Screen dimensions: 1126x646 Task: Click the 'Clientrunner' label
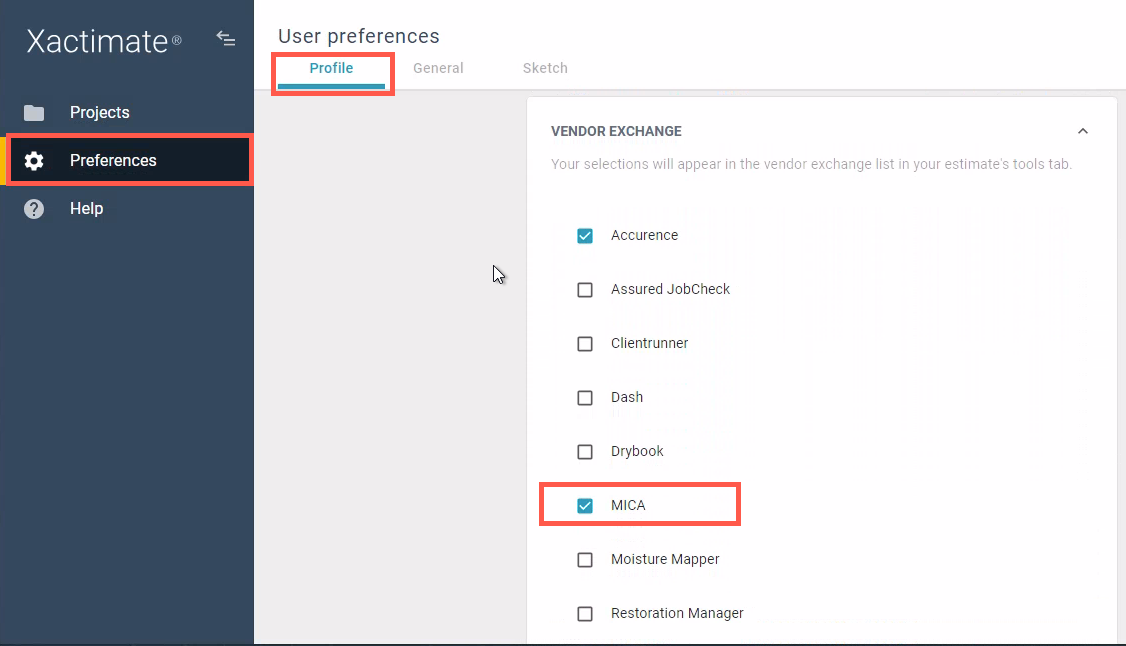649,343
